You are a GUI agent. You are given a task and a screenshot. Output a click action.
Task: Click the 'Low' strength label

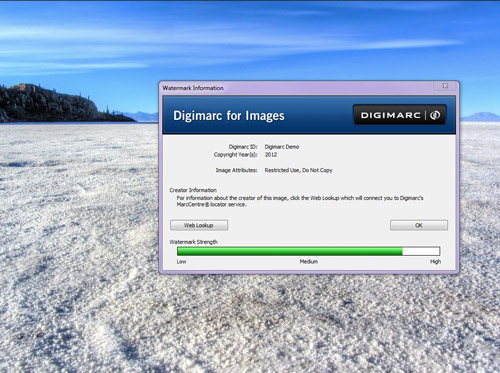[x=181, y=261]
